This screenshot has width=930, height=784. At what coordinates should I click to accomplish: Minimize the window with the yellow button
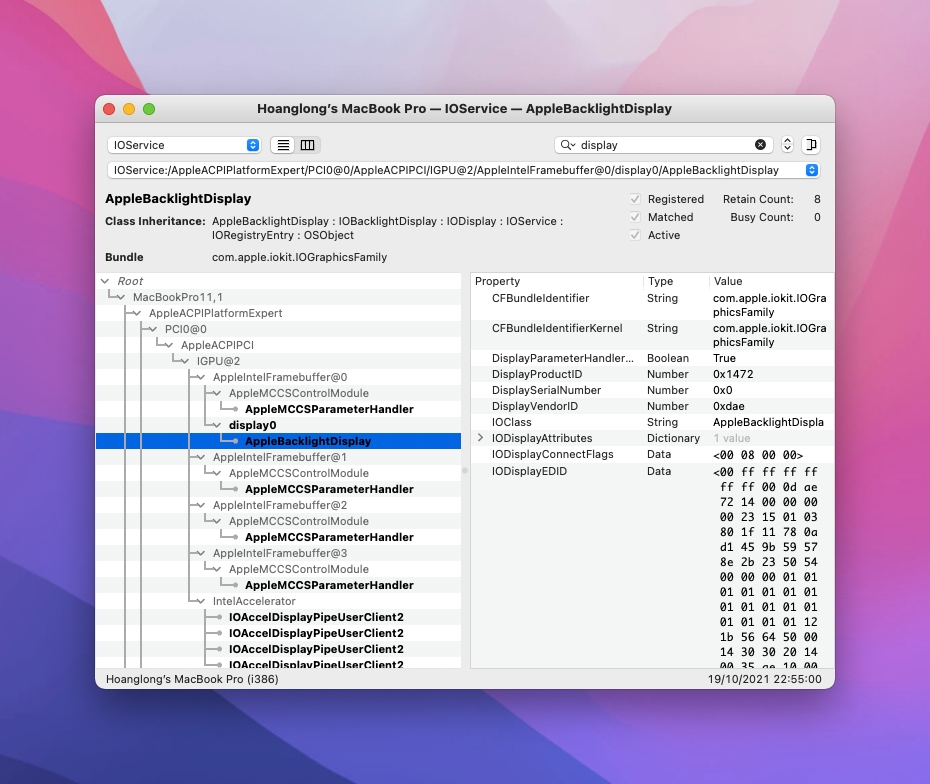(129, 109)
